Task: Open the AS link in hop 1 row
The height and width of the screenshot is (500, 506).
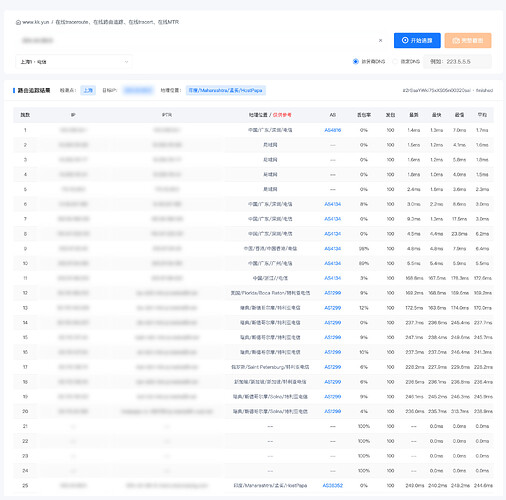Action: tap(333, 130)
